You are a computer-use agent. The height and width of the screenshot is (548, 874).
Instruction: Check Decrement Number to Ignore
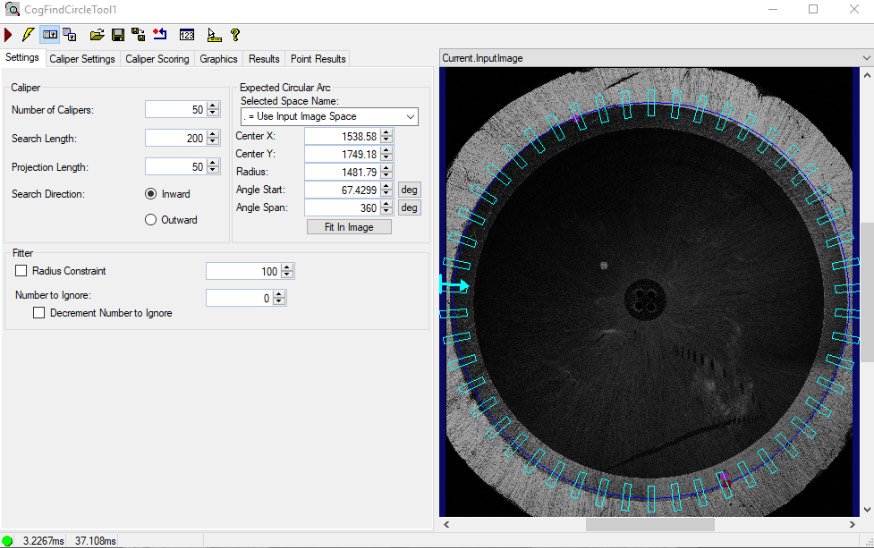pyautogui.click(x=39, y=313)
